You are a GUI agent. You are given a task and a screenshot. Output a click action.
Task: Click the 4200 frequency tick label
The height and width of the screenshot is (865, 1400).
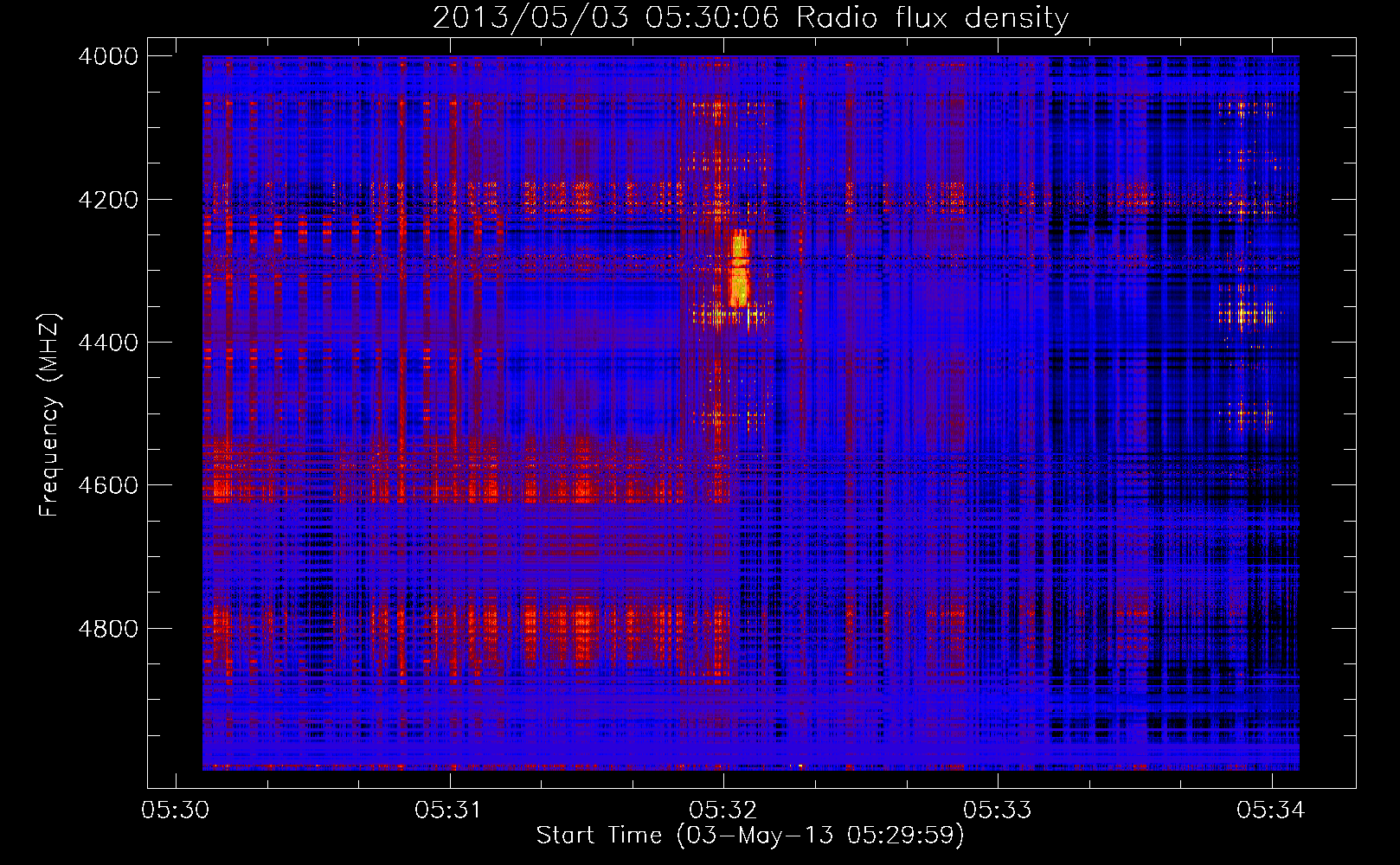click(x=108, y=200)
